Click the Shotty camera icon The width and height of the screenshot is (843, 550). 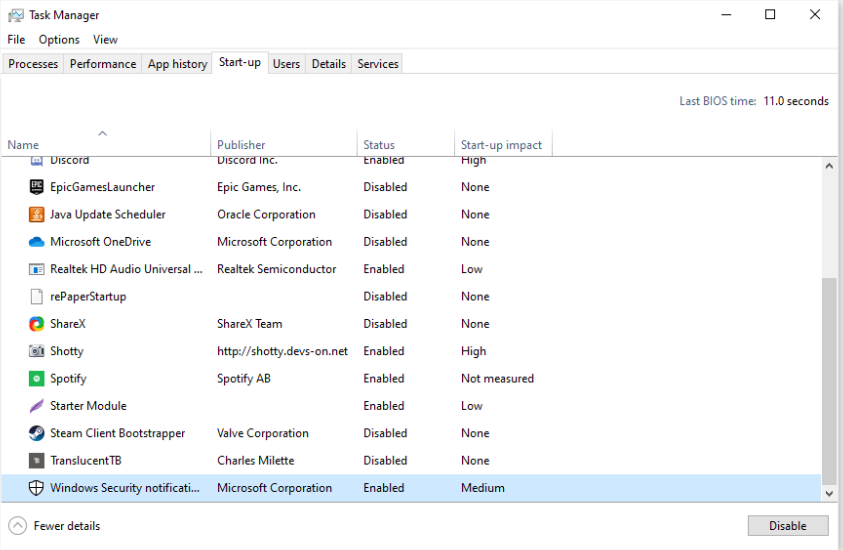[36, 351]
